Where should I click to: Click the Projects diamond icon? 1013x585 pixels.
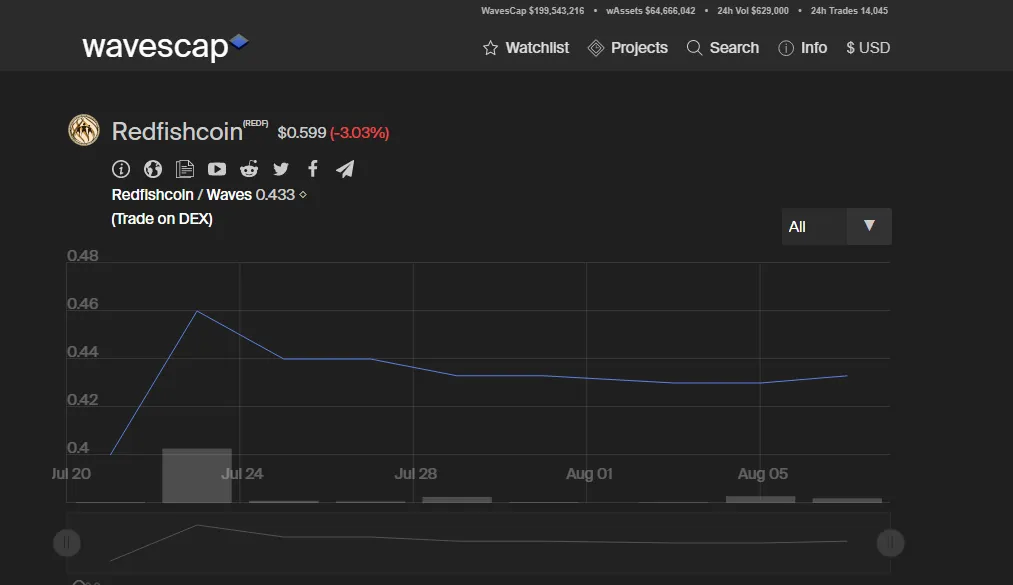coord(596,48)
